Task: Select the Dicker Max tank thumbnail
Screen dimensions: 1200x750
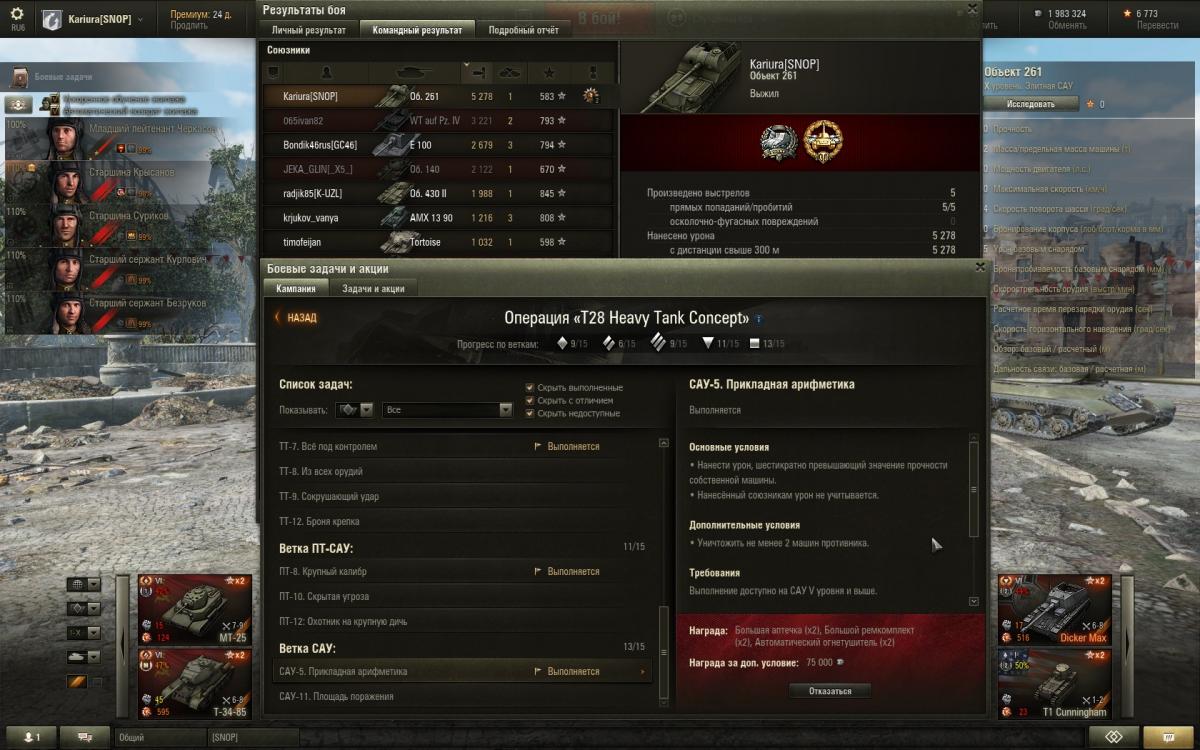Action: (x=1055, y=609)
